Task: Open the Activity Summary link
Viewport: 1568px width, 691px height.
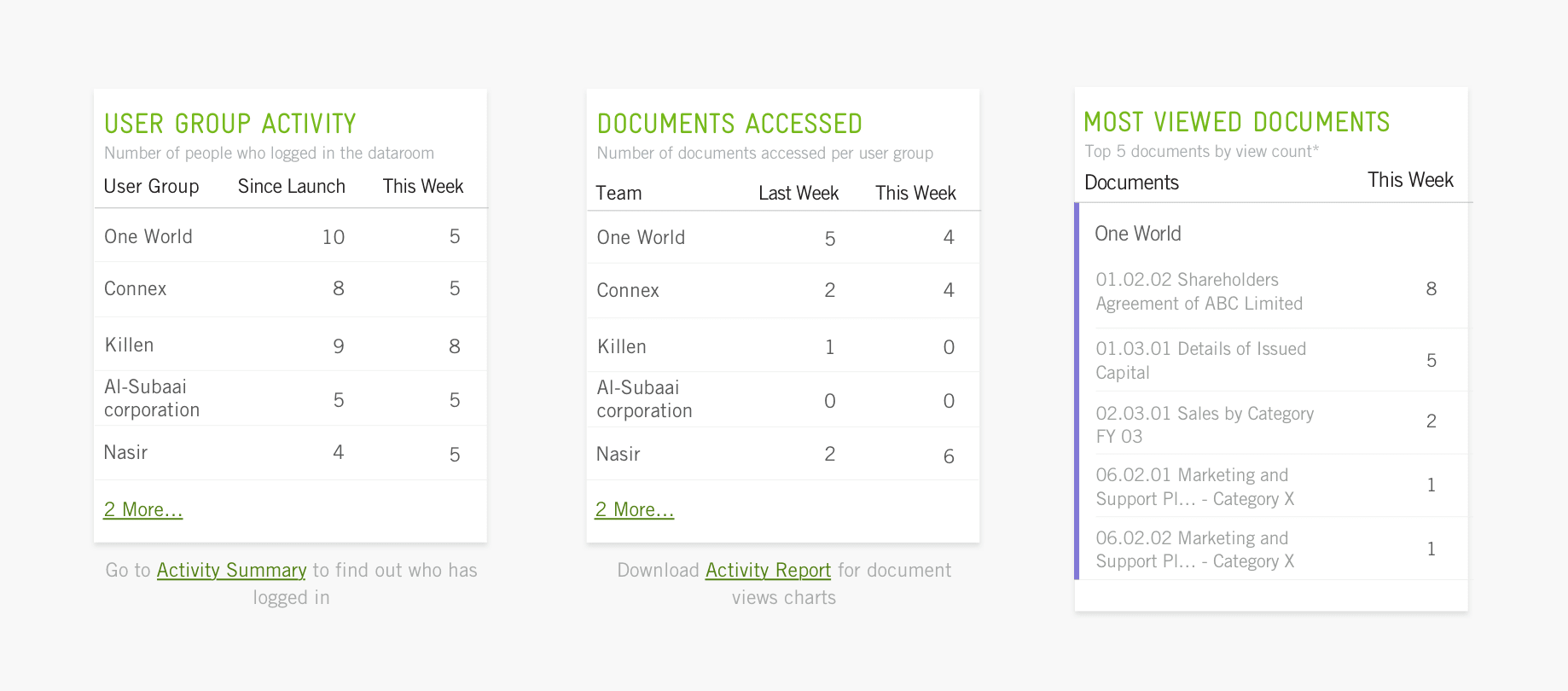Action: tap(231, 570)
